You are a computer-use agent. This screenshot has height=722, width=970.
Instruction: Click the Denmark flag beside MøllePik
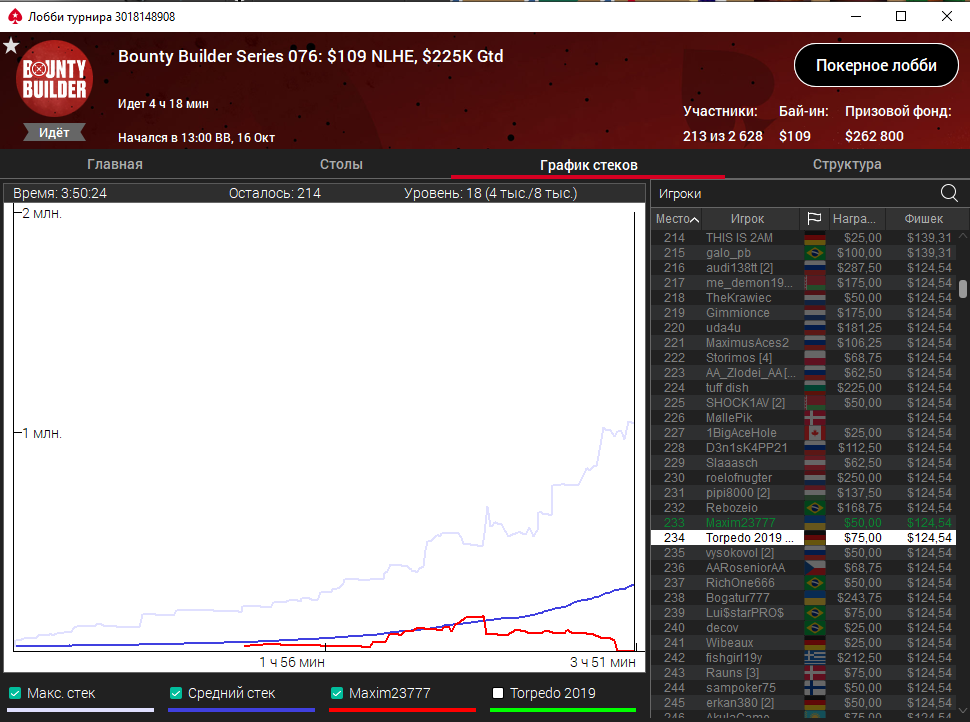click(x=815, y=418)
